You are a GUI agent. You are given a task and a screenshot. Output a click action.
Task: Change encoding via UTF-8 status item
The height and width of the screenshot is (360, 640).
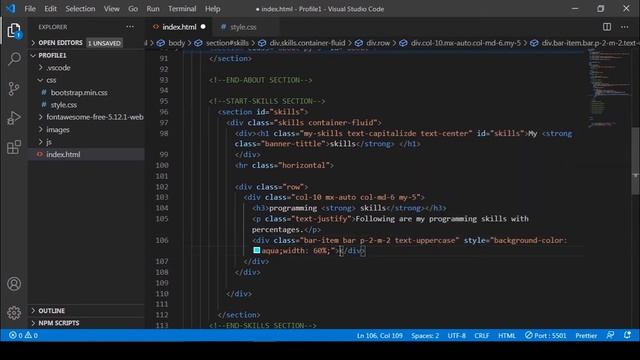[456, 336]
